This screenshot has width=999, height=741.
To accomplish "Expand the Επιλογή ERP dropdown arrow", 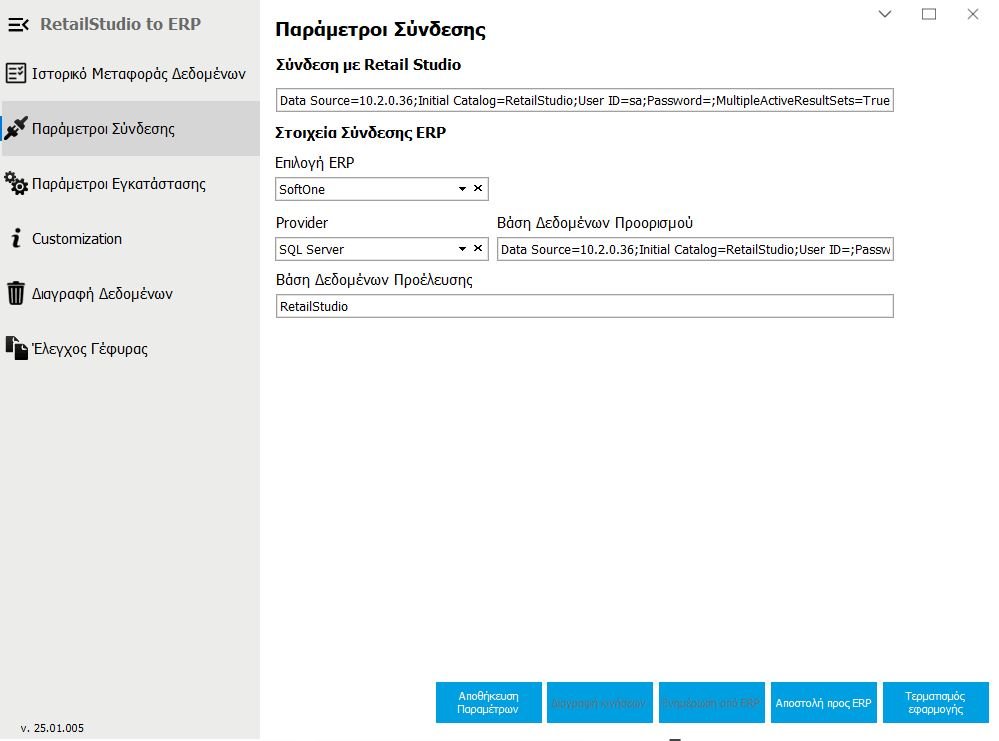I will (462, 189).
